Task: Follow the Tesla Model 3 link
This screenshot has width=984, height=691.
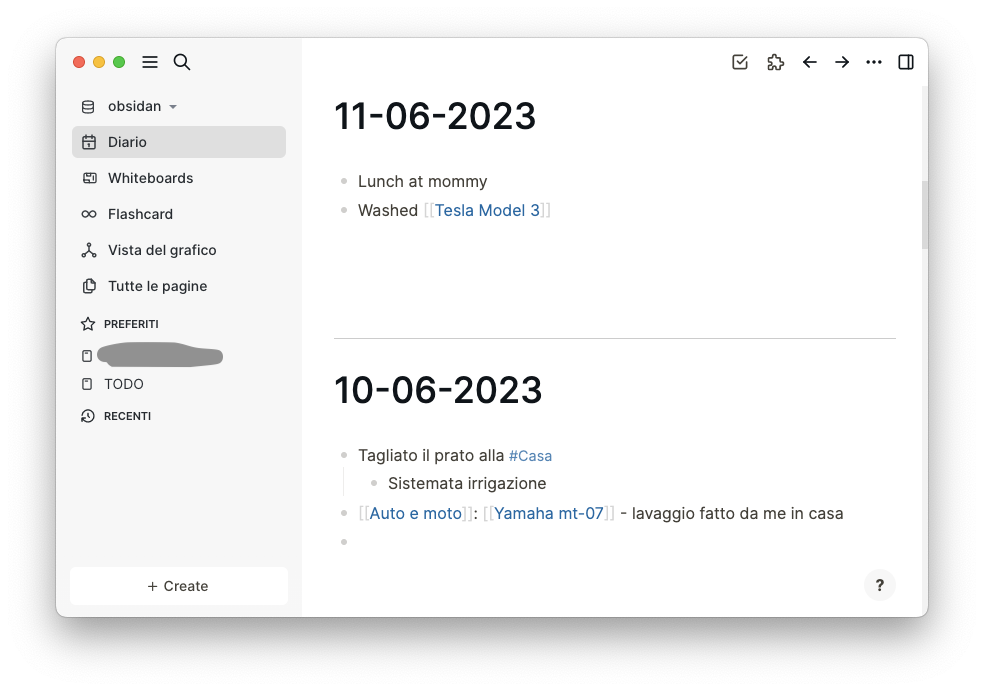Action: pos(487,210)
